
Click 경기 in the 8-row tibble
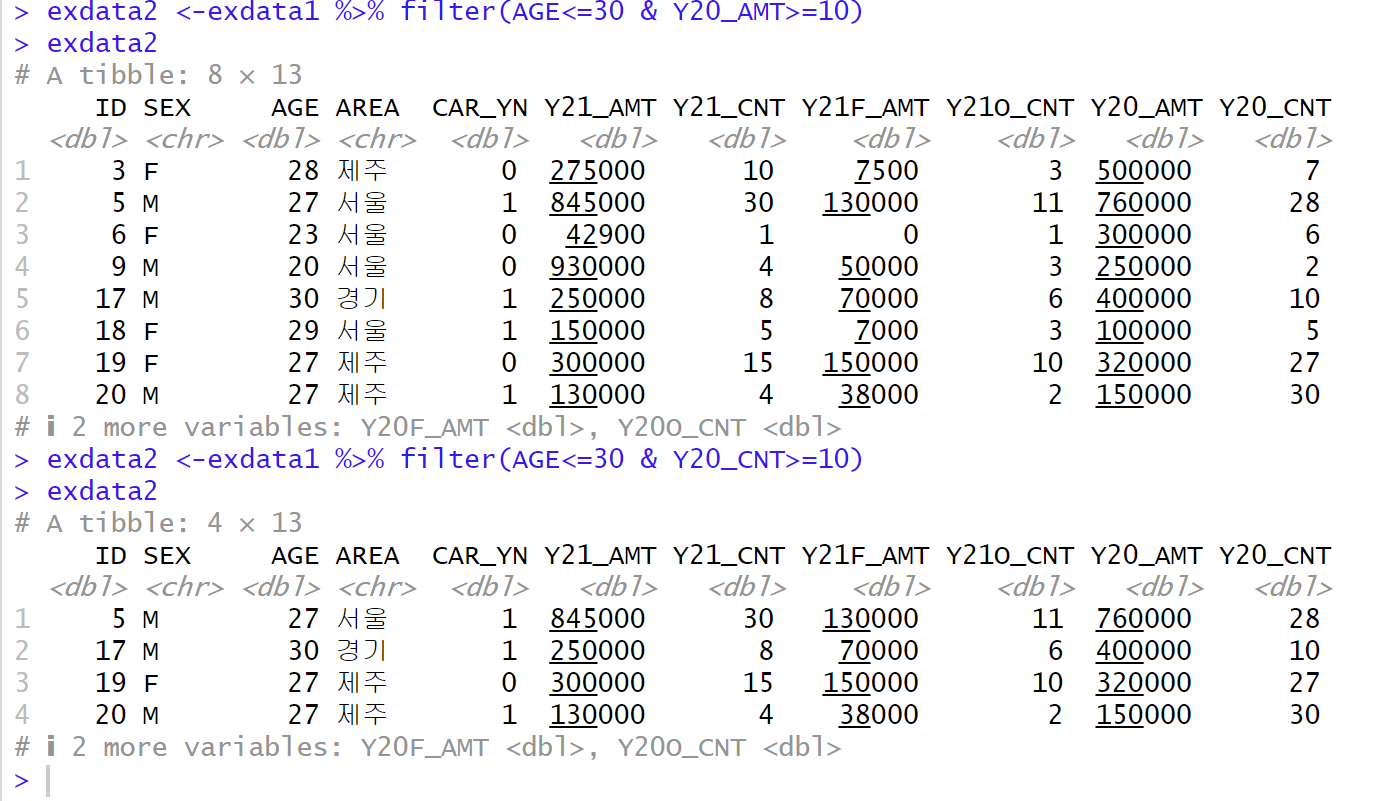[361, 299]
